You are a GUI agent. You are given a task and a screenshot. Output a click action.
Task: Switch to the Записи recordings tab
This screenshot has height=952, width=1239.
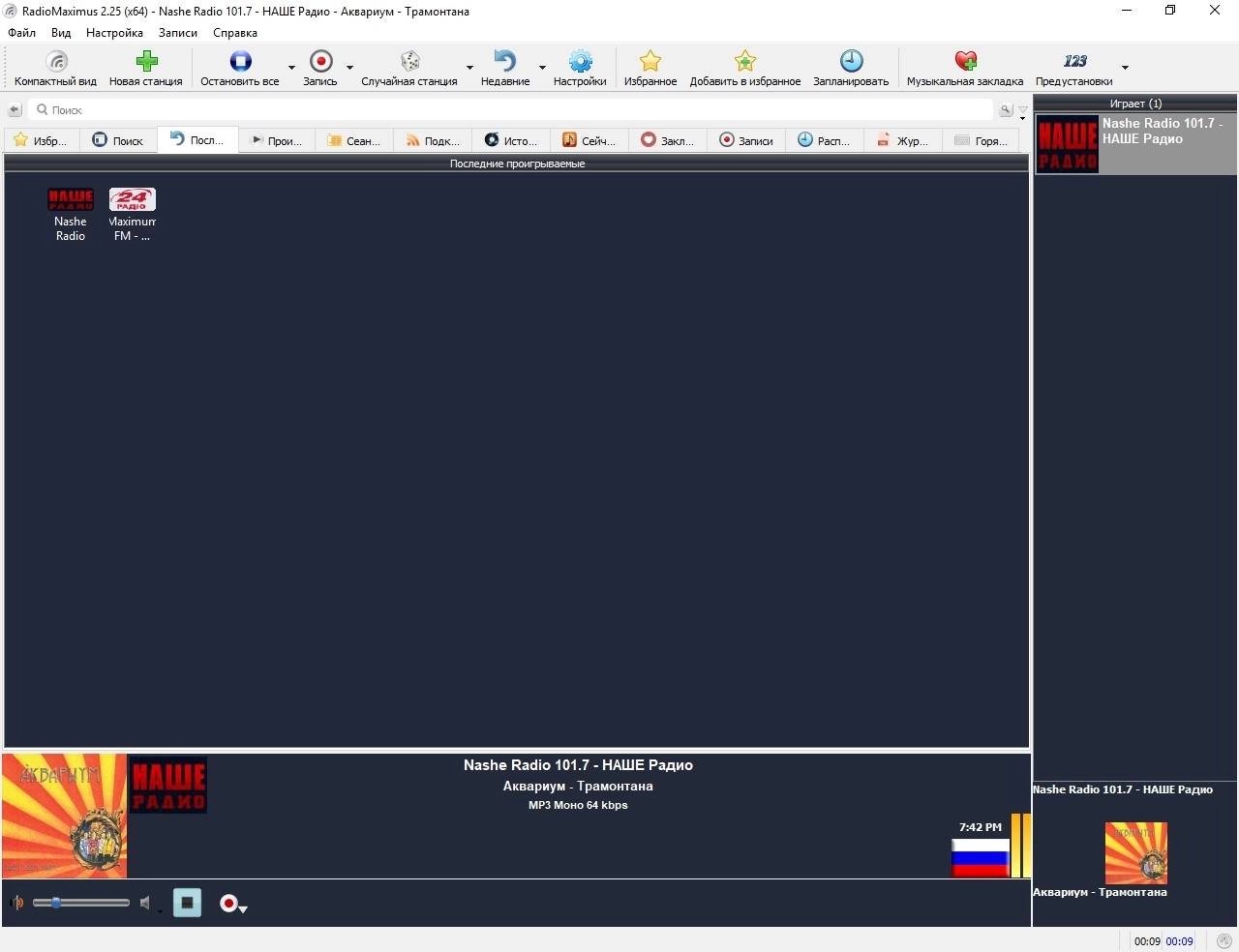tap(747, 140)
